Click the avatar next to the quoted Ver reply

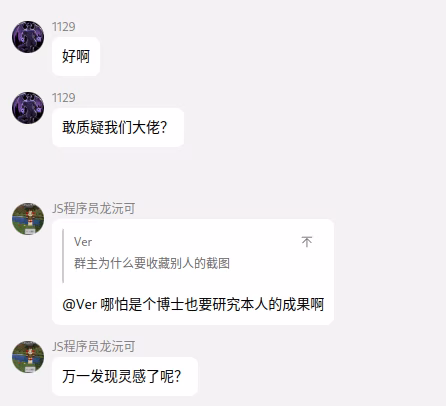28,219
